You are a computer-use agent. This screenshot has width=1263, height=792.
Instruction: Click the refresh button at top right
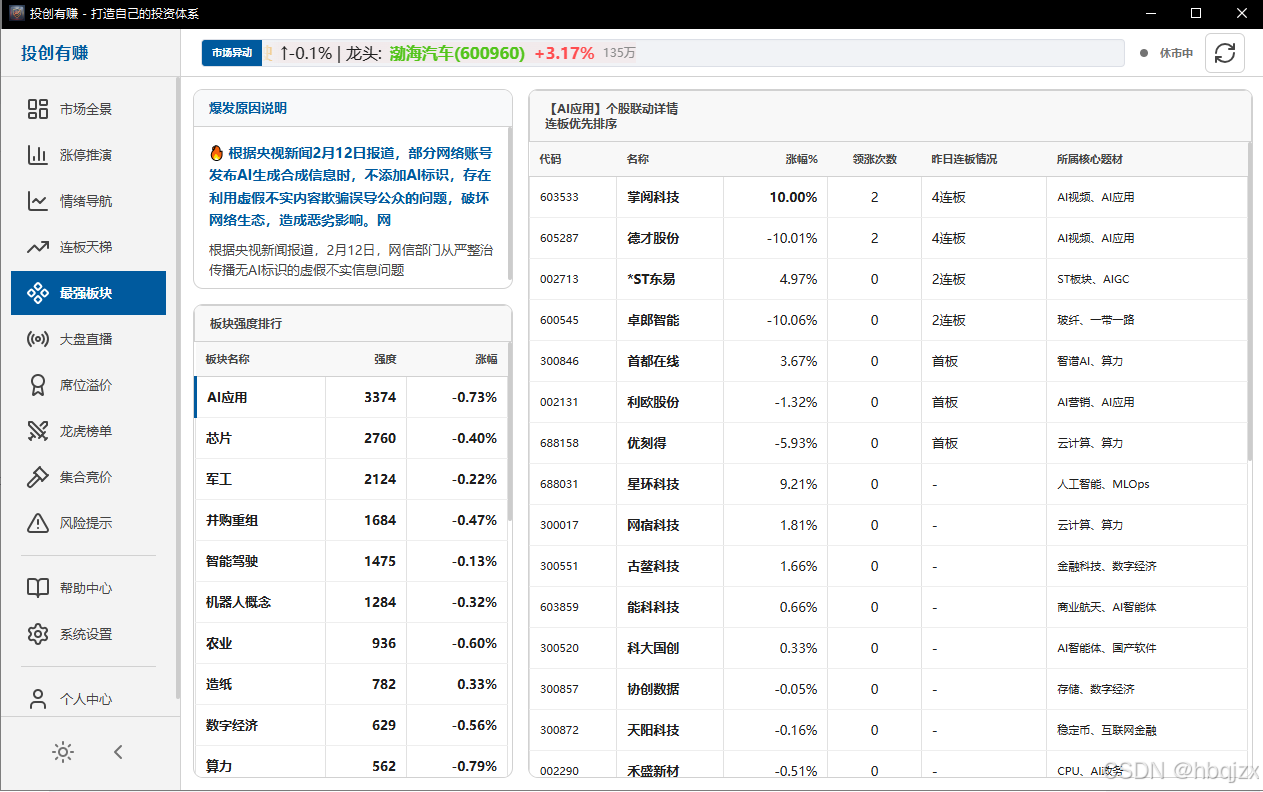click(x=1225, y=53)
